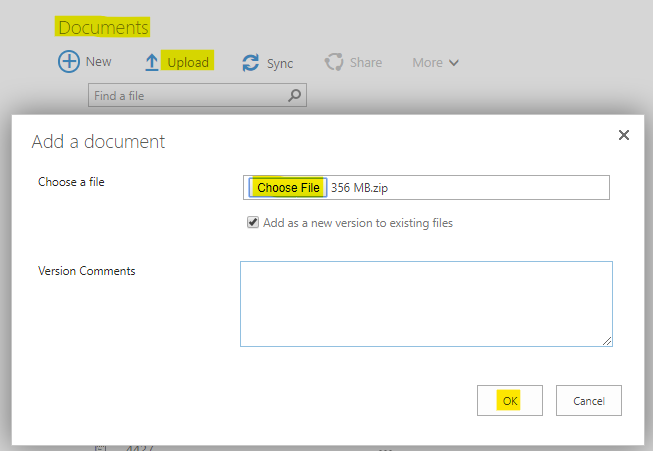Open the New document label
Image resolution: width=653 pixels, height=451 pixels.
point(98,62)
